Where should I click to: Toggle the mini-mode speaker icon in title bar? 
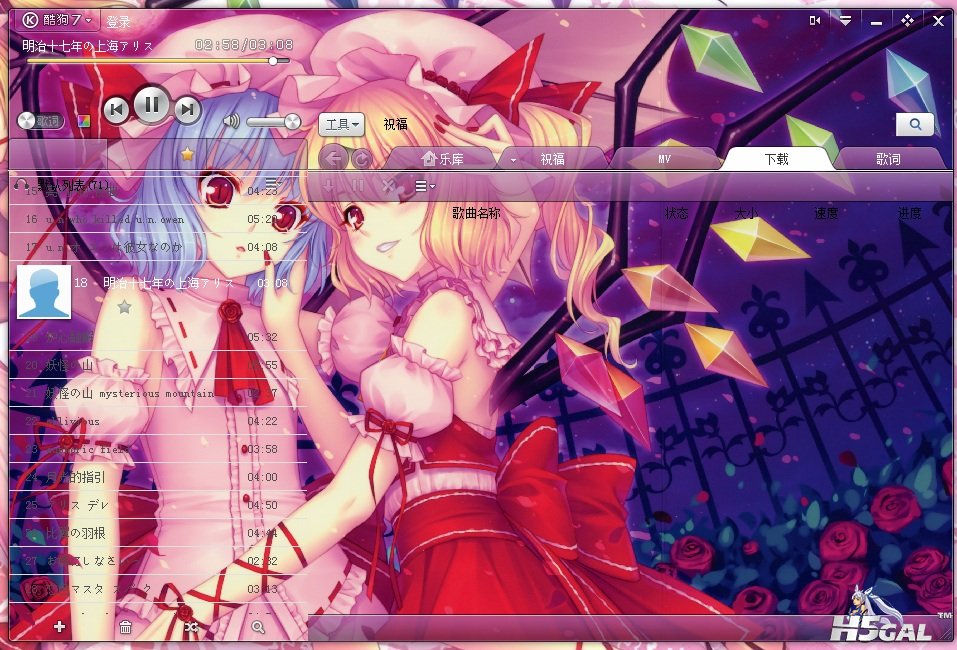click(815, 21)
